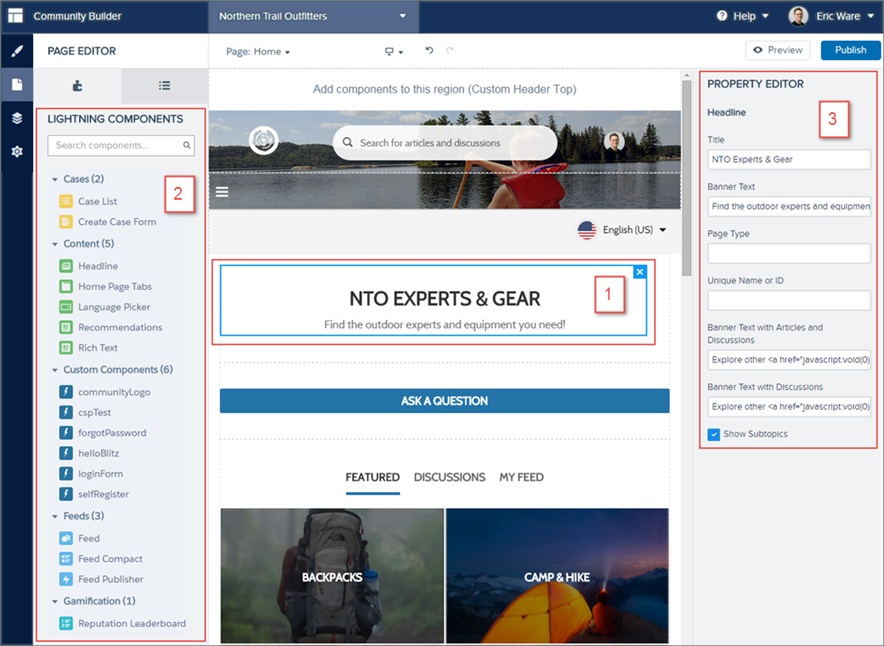Select the Language Picker component icon

coord(66,307)
